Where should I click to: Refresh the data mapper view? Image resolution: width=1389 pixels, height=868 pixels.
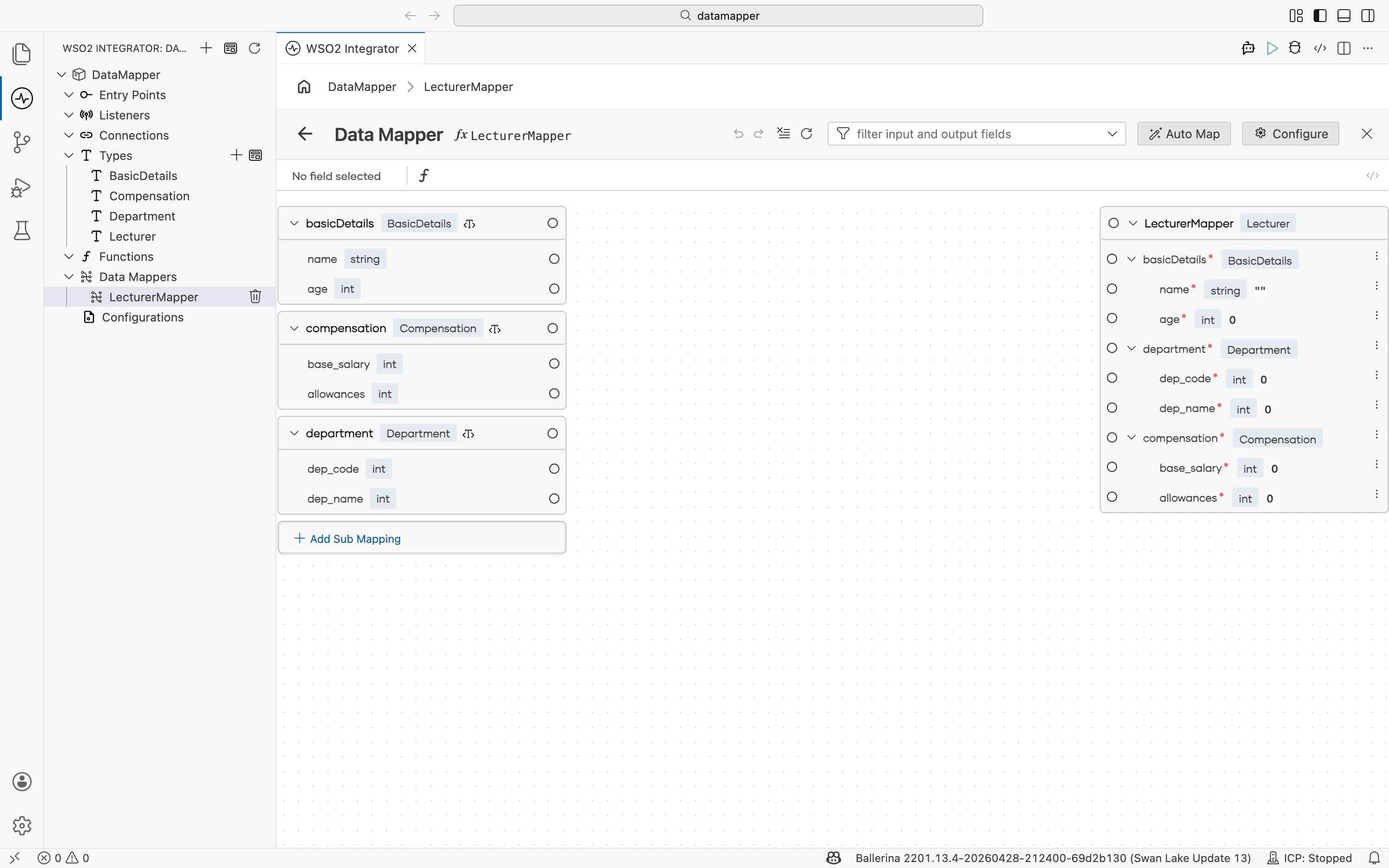point(807,134)
